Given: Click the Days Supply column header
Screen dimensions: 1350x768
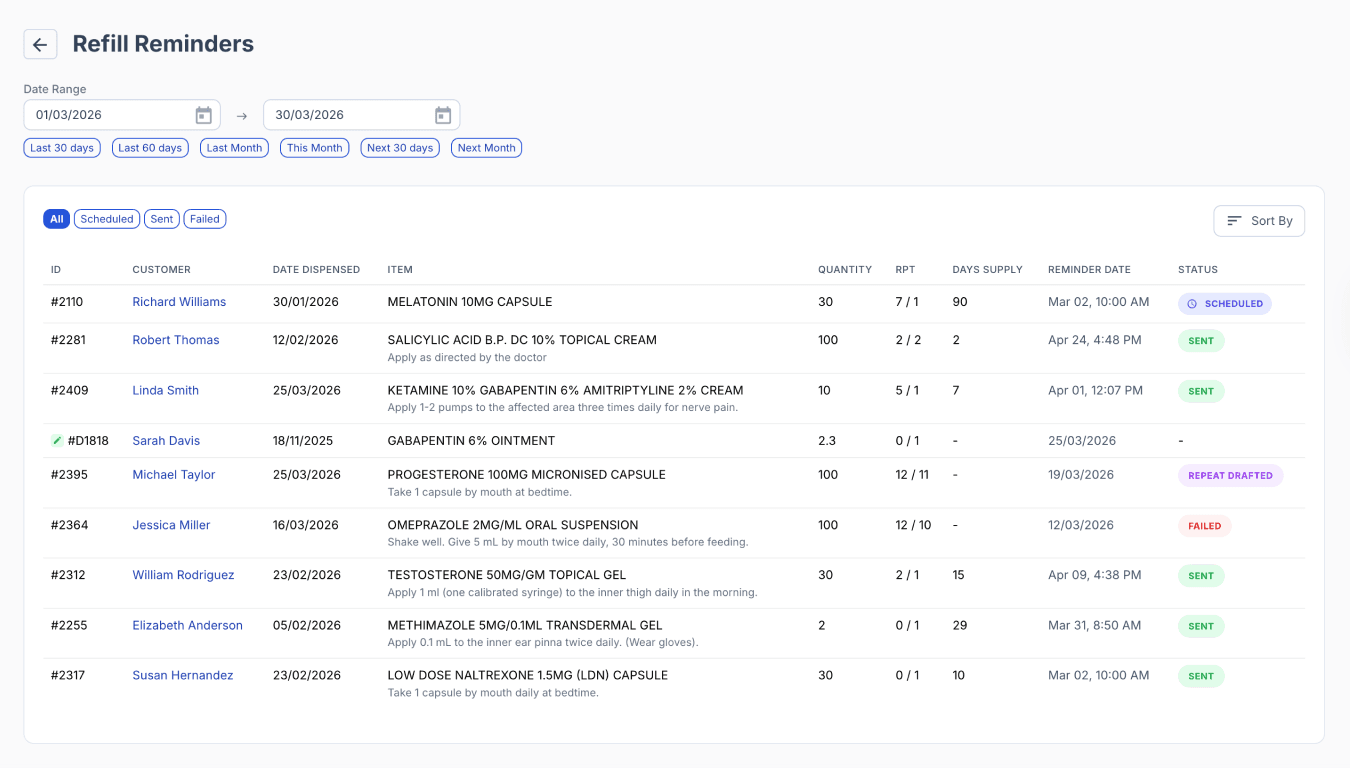Looking at the screenshot, I should [987, 270].
